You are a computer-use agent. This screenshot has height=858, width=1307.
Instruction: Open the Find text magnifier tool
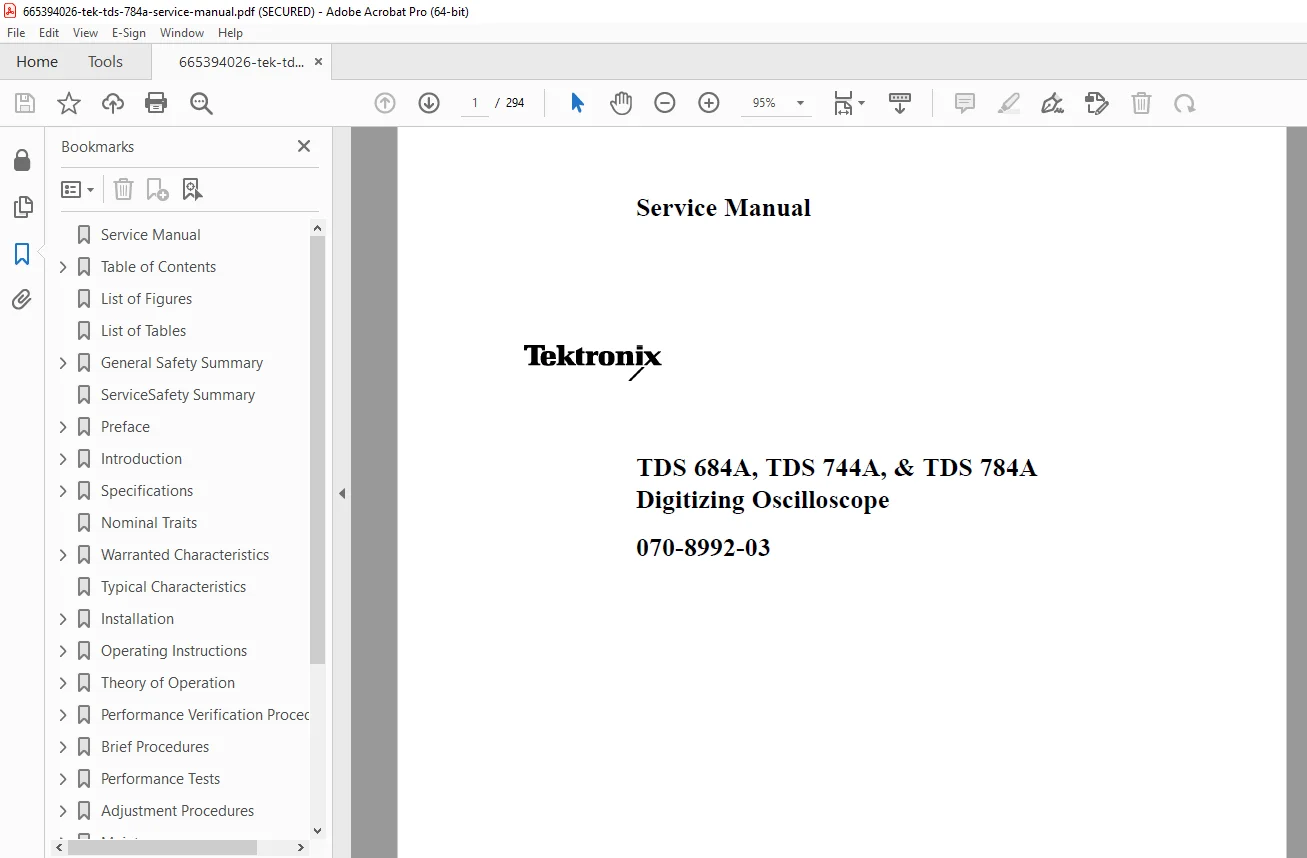pos(201,103)
